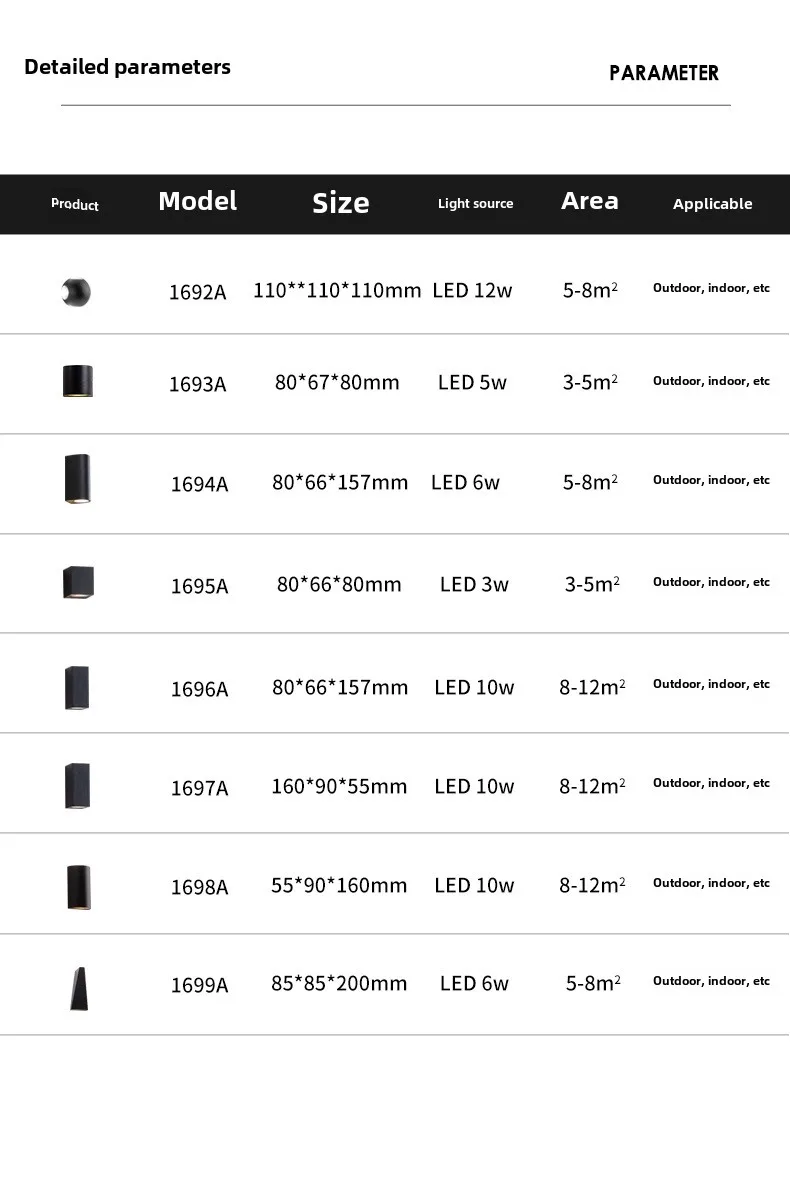Image resolution: width=790 pixels, height=1192 pixels.
Task: Select the 85*85*200mm size cell
Action: click(x=339, y=984)
